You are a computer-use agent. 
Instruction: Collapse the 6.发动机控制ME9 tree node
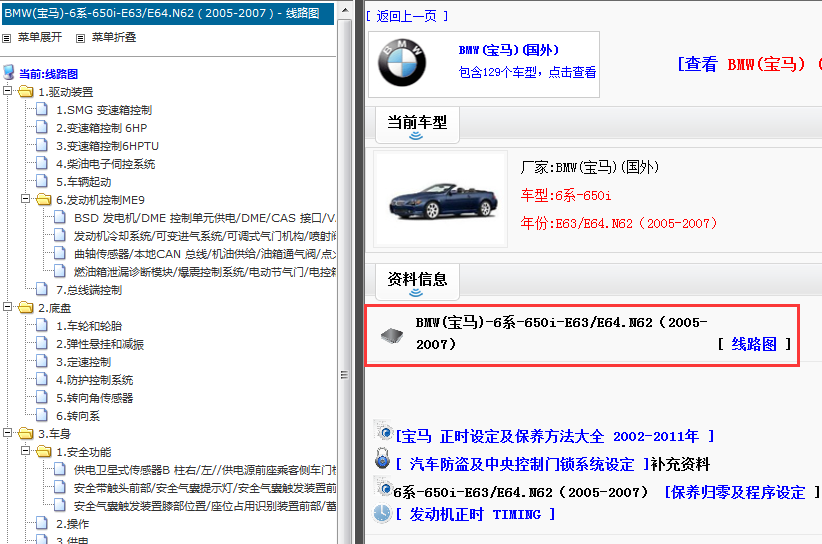click(25, 199)
